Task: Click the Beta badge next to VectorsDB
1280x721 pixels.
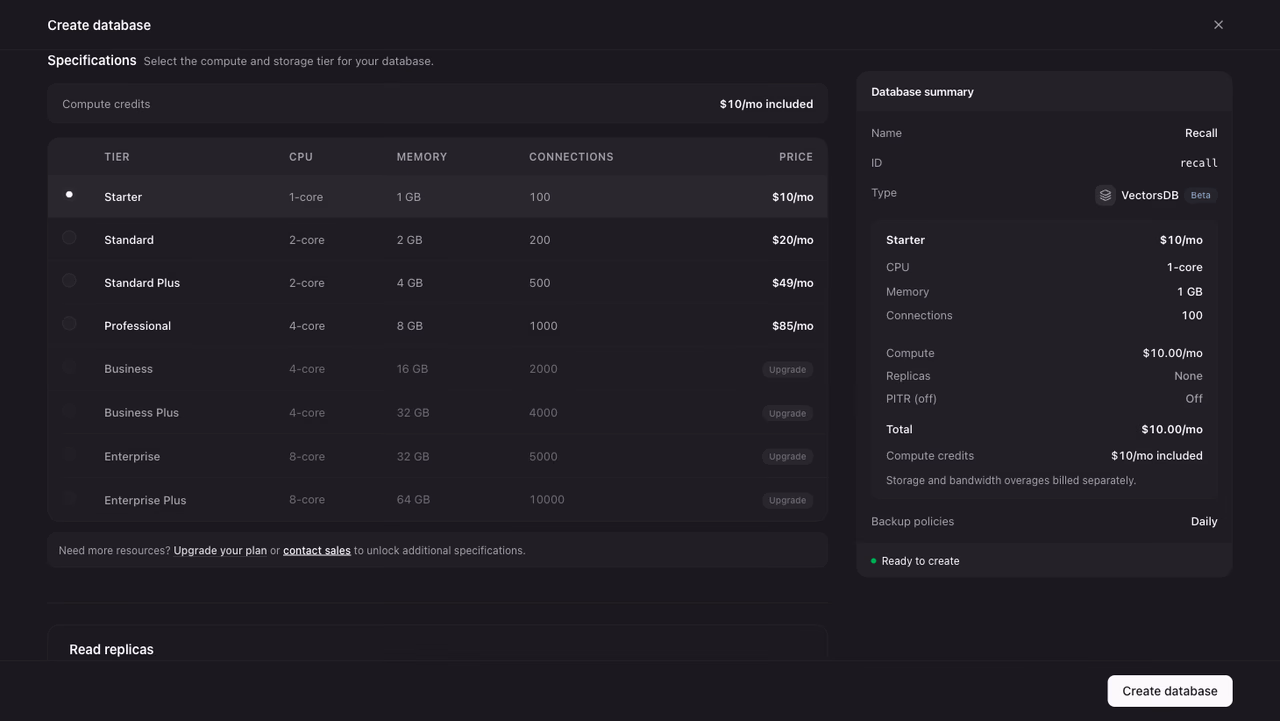Action: 1200,195
